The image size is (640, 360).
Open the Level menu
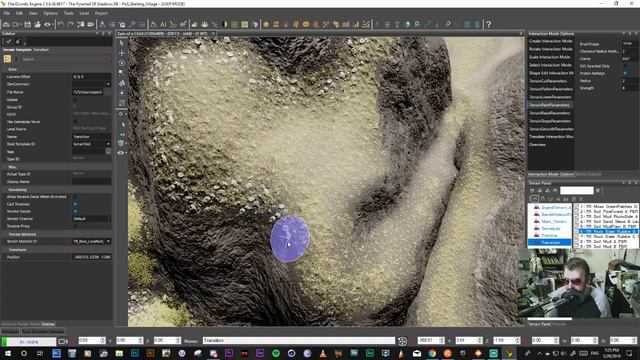[x=84, y=13]
